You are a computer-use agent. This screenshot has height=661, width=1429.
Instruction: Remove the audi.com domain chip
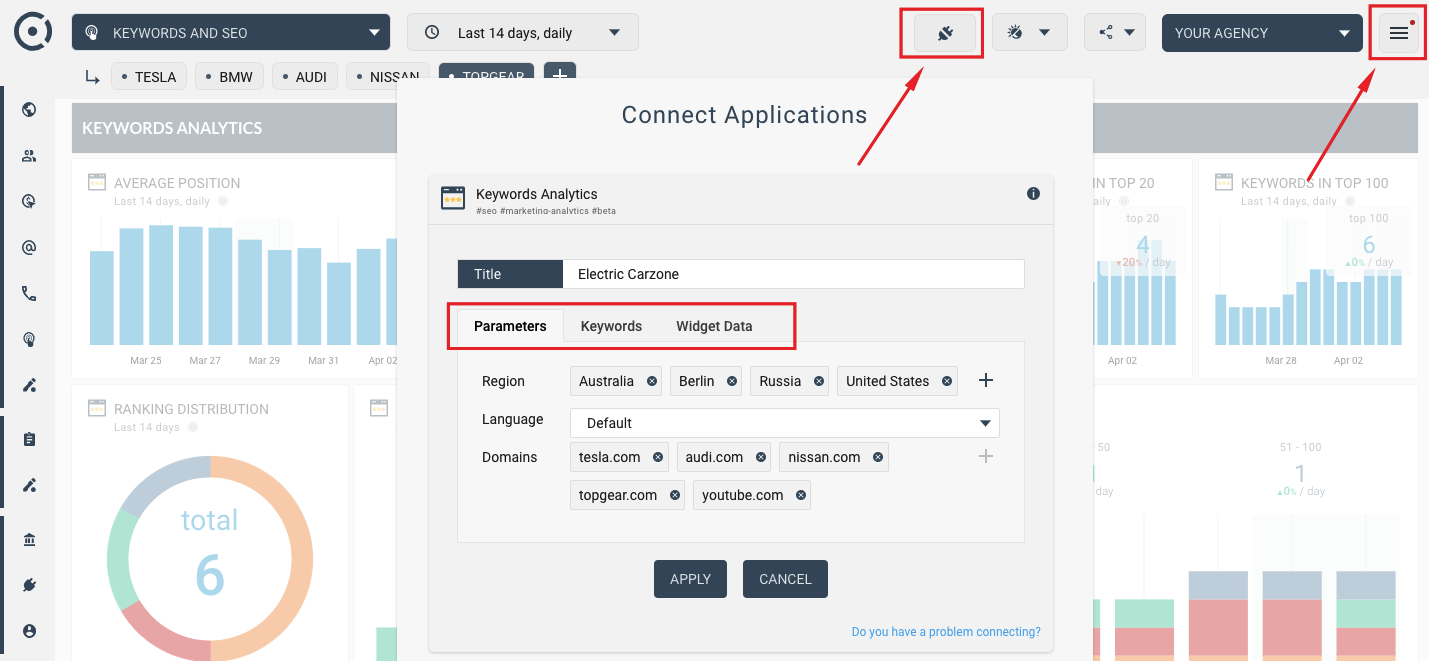click(x=761, y=457)
